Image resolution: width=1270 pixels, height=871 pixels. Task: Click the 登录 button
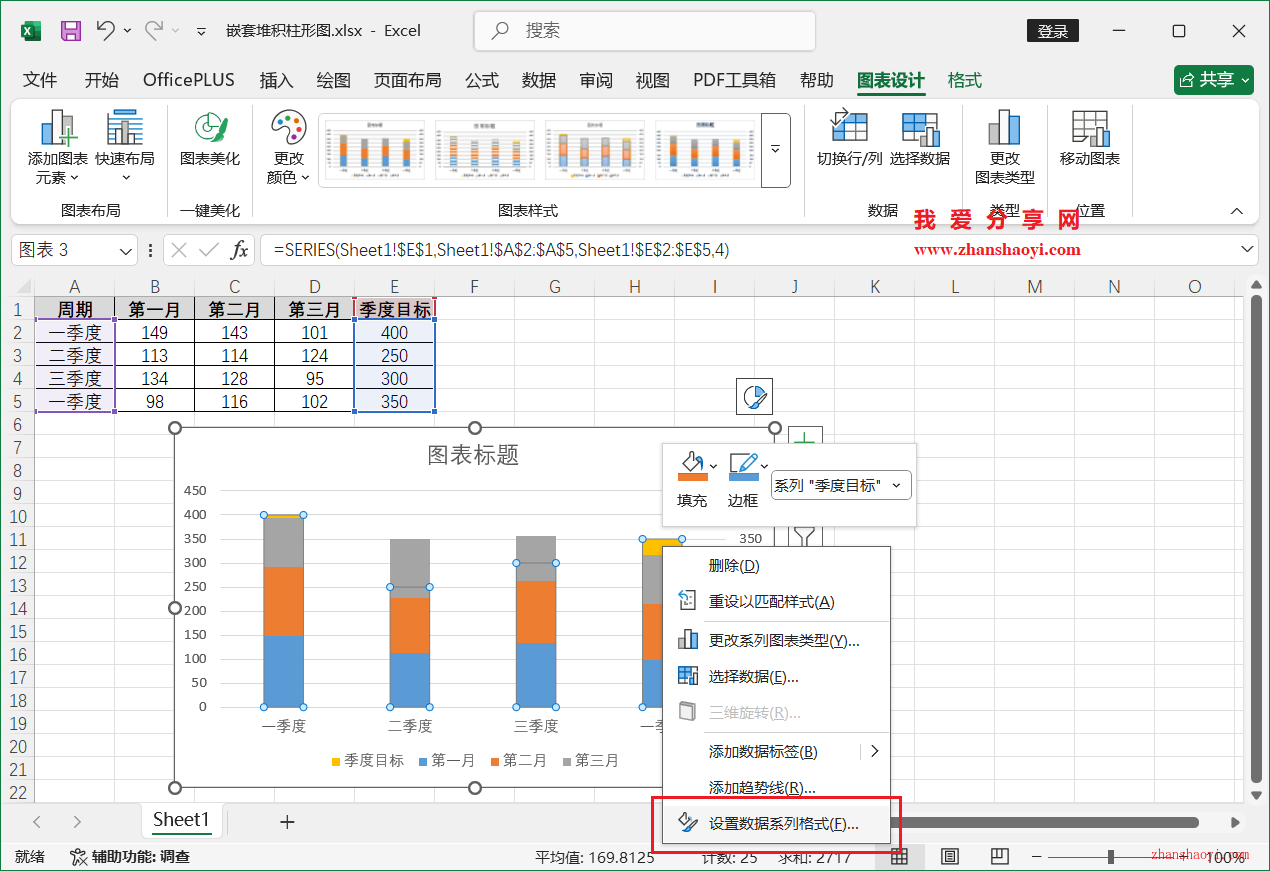pyautogui.click(x=1052, y=30)
